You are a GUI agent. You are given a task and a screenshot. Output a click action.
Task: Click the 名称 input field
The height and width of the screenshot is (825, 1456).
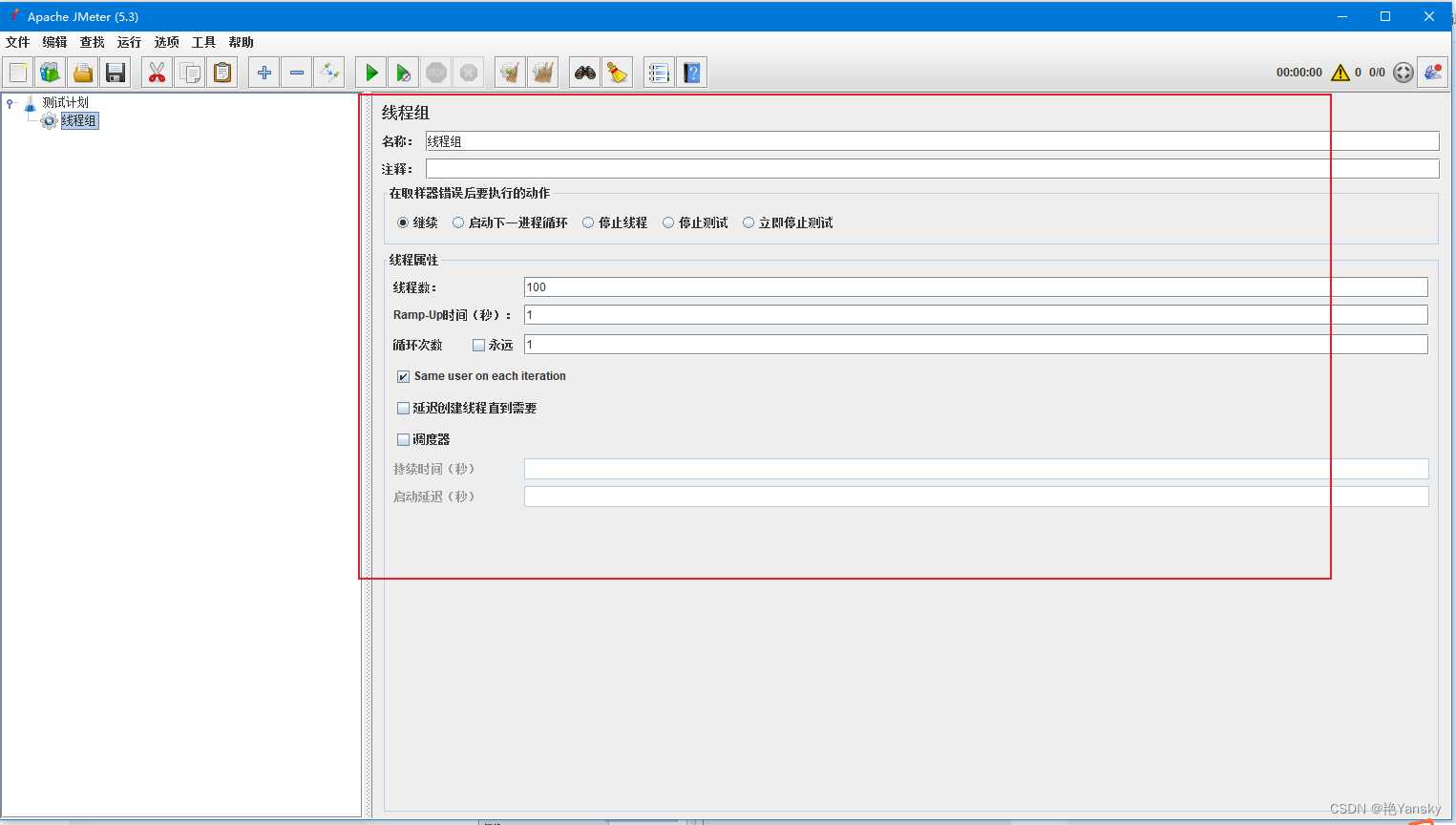[x=932, y=141]
